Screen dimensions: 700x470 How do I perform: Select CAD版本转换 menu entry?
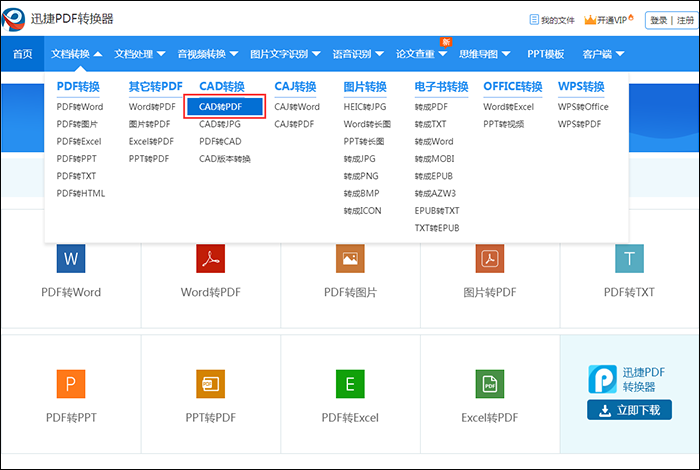click(x=225, y=159)
